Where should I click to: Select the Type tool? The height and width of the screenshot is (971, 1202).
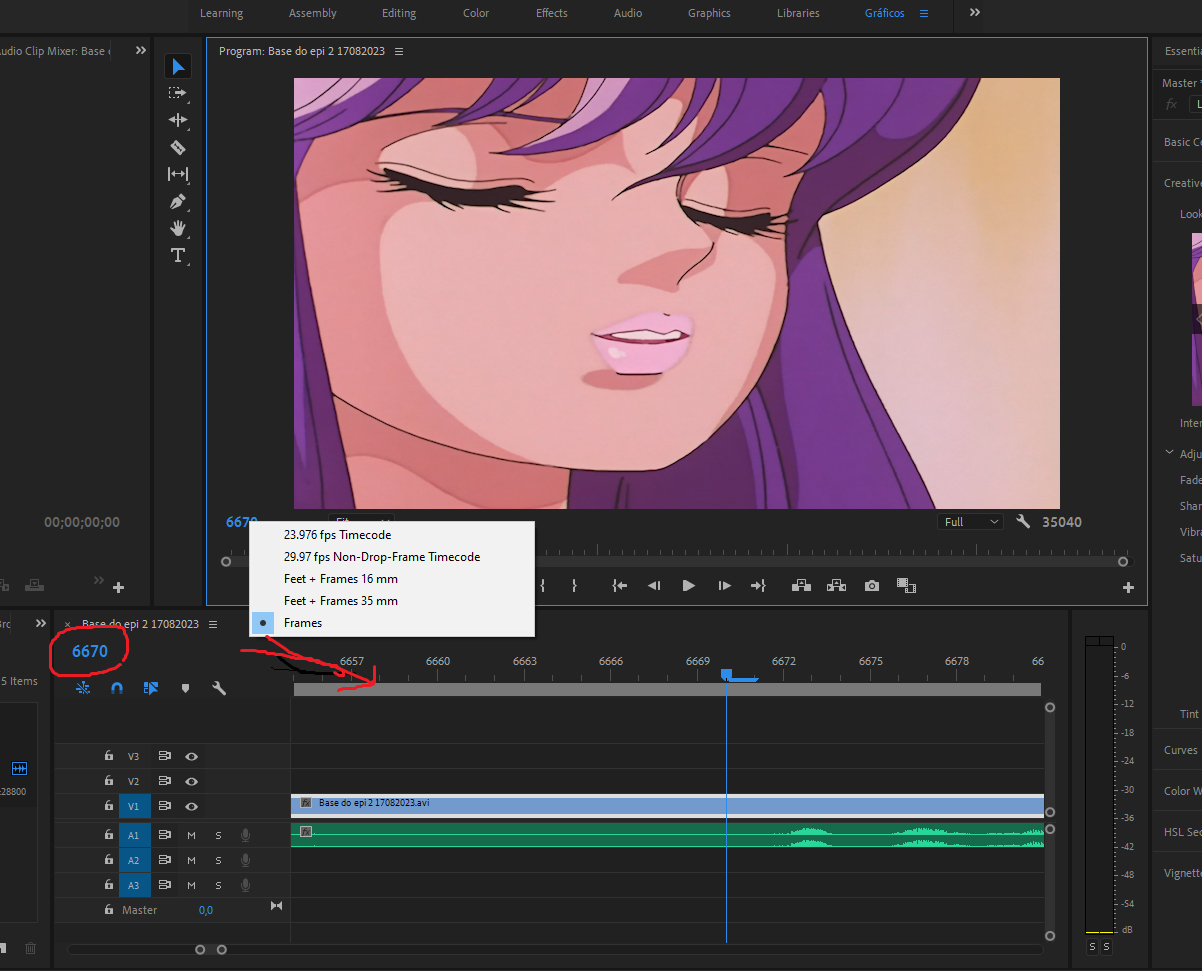[178, 255]
